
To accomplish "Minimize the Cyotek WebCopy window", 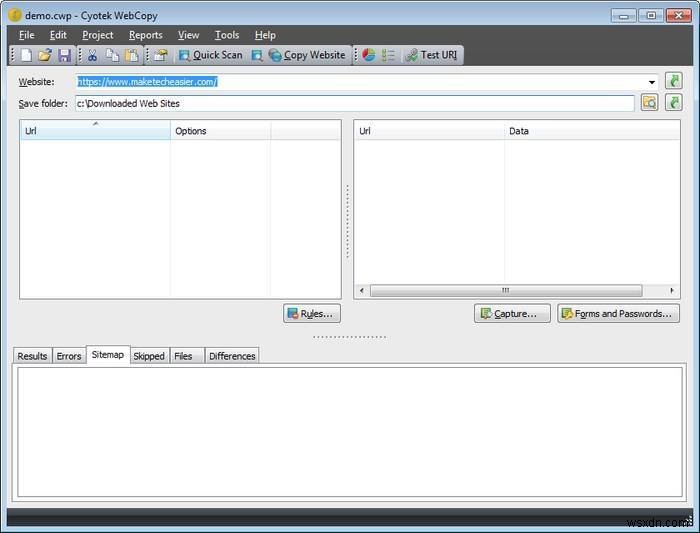I will click(x=624, y=16).
